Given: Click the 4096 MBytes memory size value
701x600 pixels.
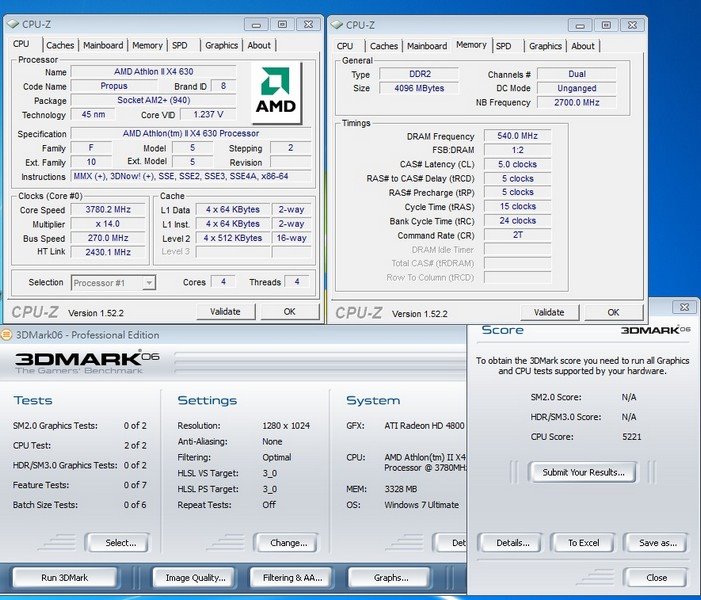Looking at the screenshot, I should tap(419, 88).
